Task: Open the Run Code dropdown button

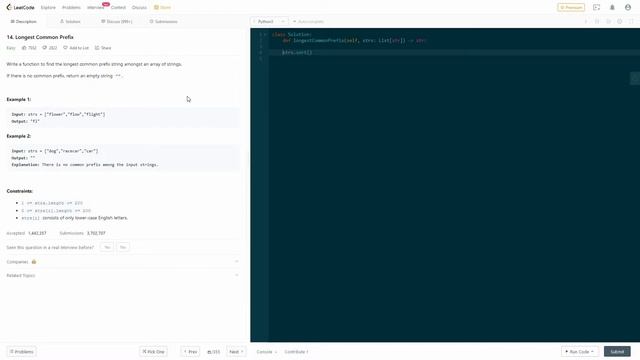Action: coord(580,351)
